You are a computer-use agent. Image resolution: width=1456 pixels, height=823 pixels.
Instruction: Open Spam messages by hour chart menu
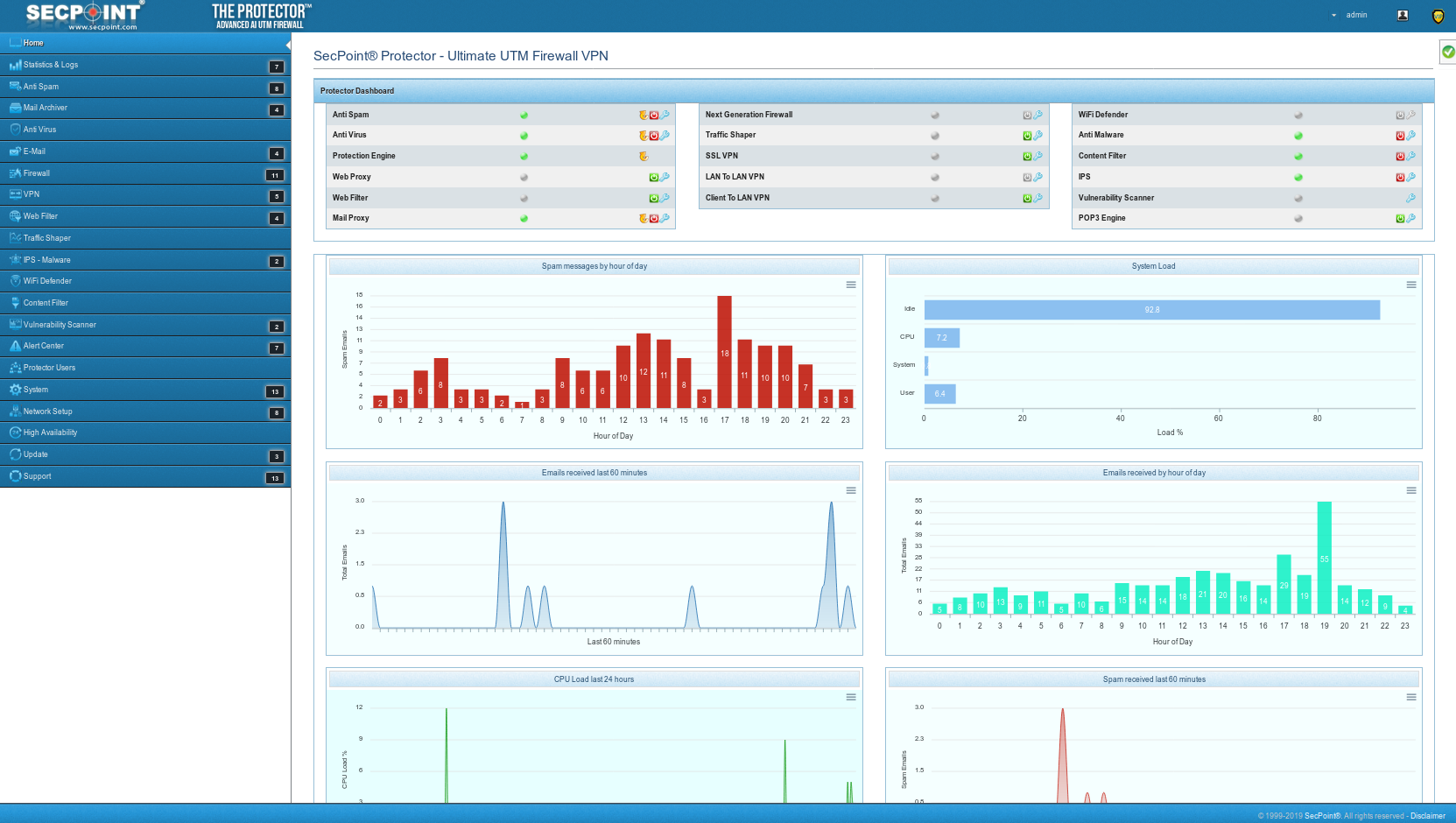[851, 285]
